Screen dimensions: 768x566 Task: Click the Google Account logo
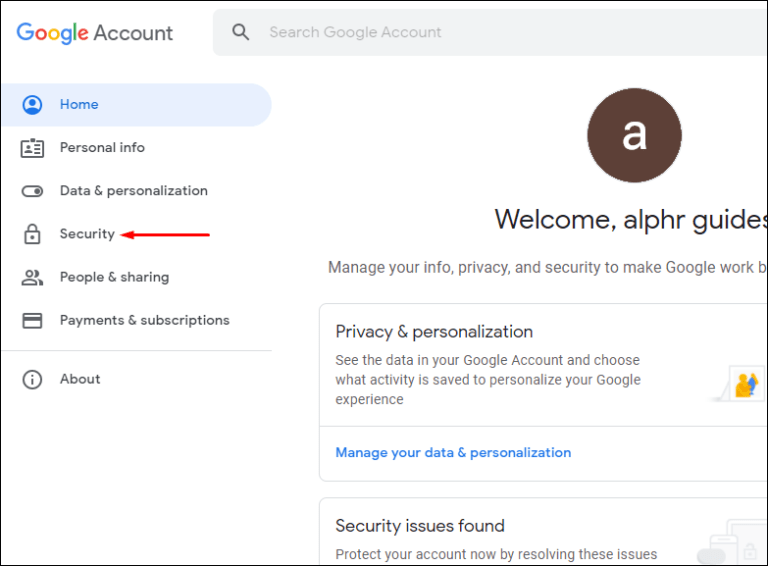[x=95, y=32]
